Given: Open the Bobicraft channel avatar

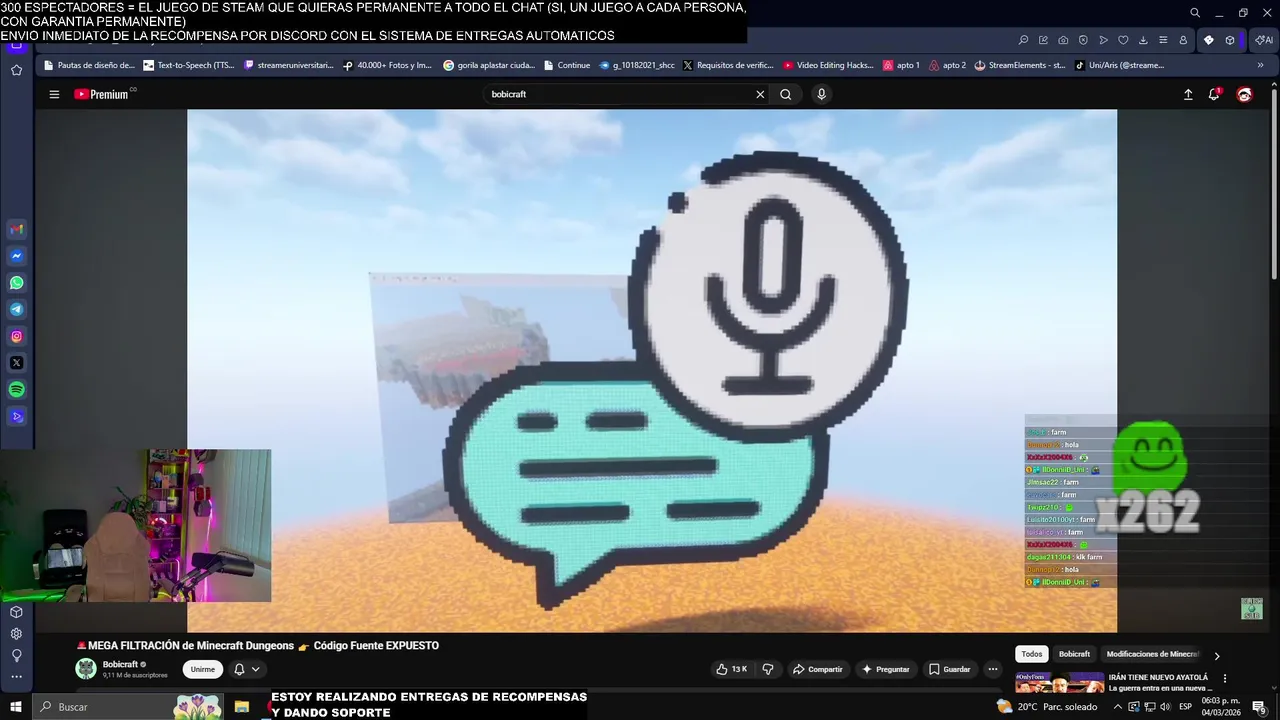Looking at the screenshot, I should (x=85, y=669).
